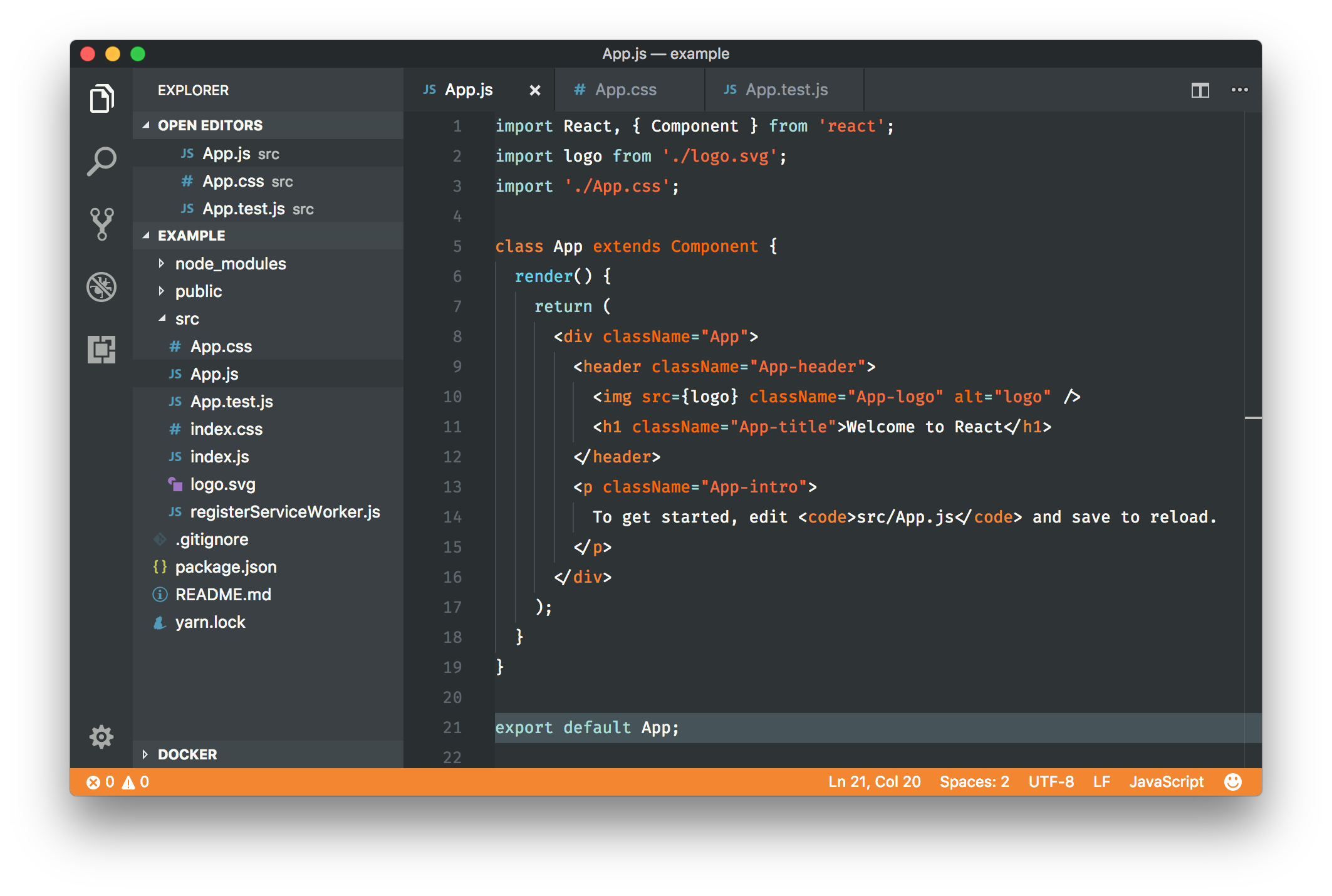Viewport: 1332px width, 896px height.
Task: Open the Explorer view in activity bar
Action: coord(101,98)
